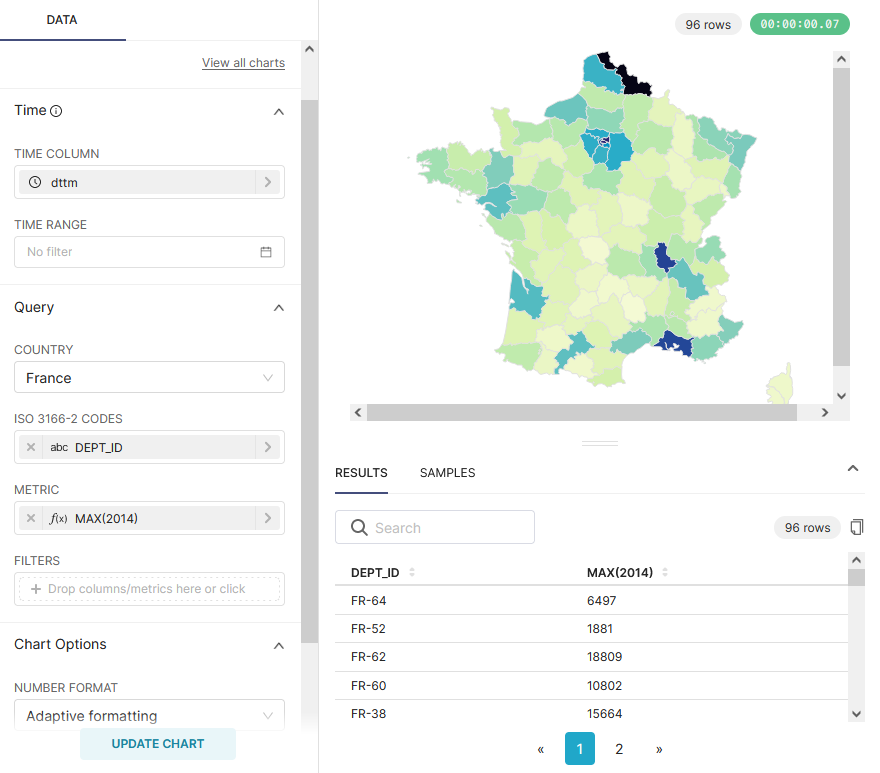Click the Time section info icon

56,111
